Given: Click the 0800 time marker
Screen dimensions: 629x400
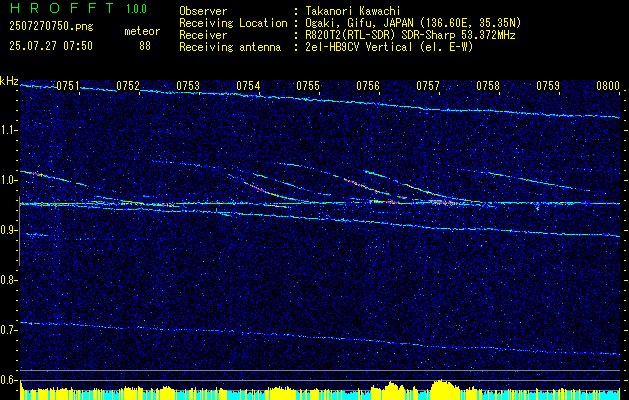Looking at the screenshot, I should 608,86.
